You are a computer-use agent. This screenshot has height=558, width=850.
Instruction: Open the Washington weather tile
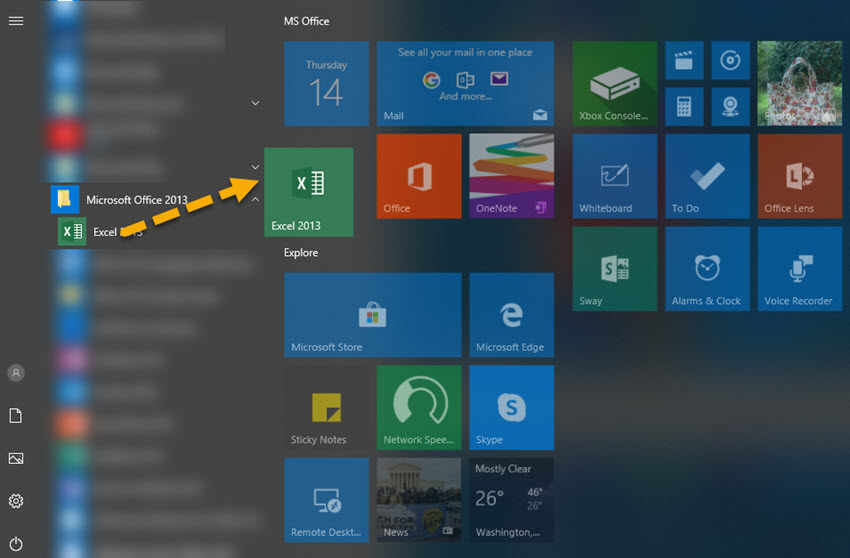pos(512,500)
